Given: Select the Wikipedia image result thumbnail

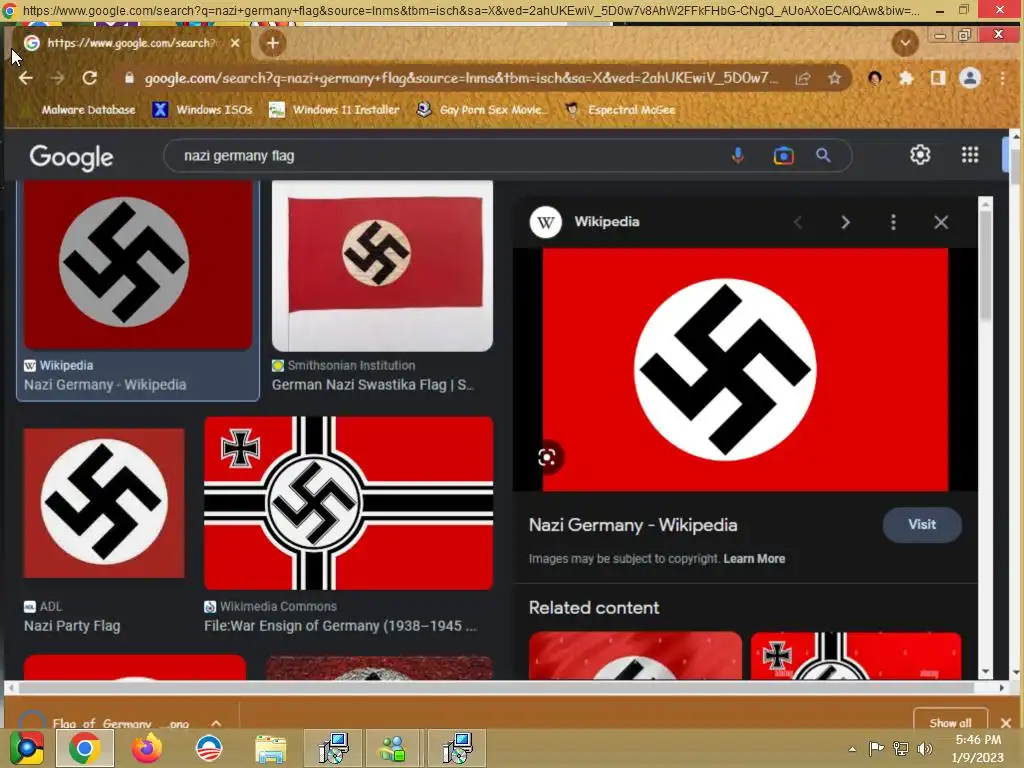Looking at the screenshot, I should coord(138,266).
